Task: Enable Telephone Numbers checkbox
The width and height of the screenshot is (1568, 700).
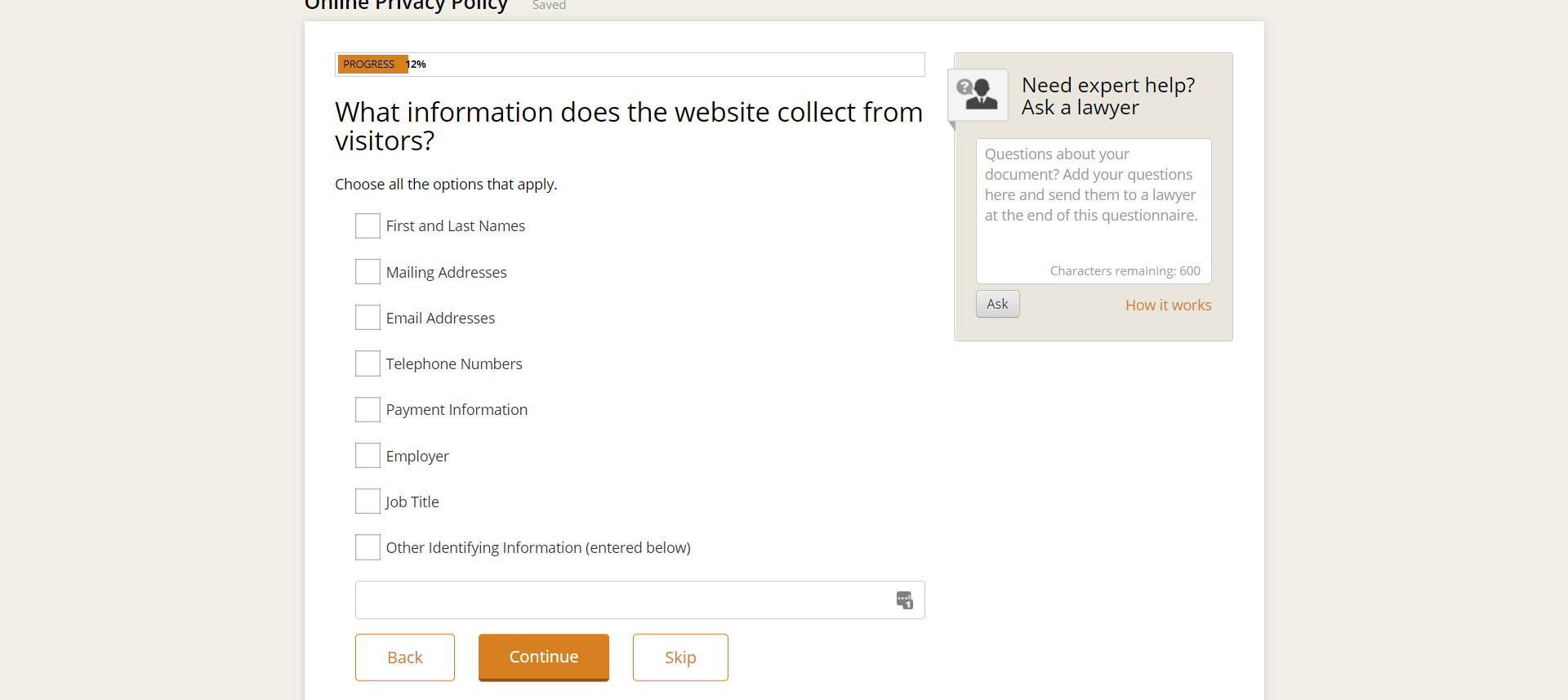Action: (x=367, y=363)
